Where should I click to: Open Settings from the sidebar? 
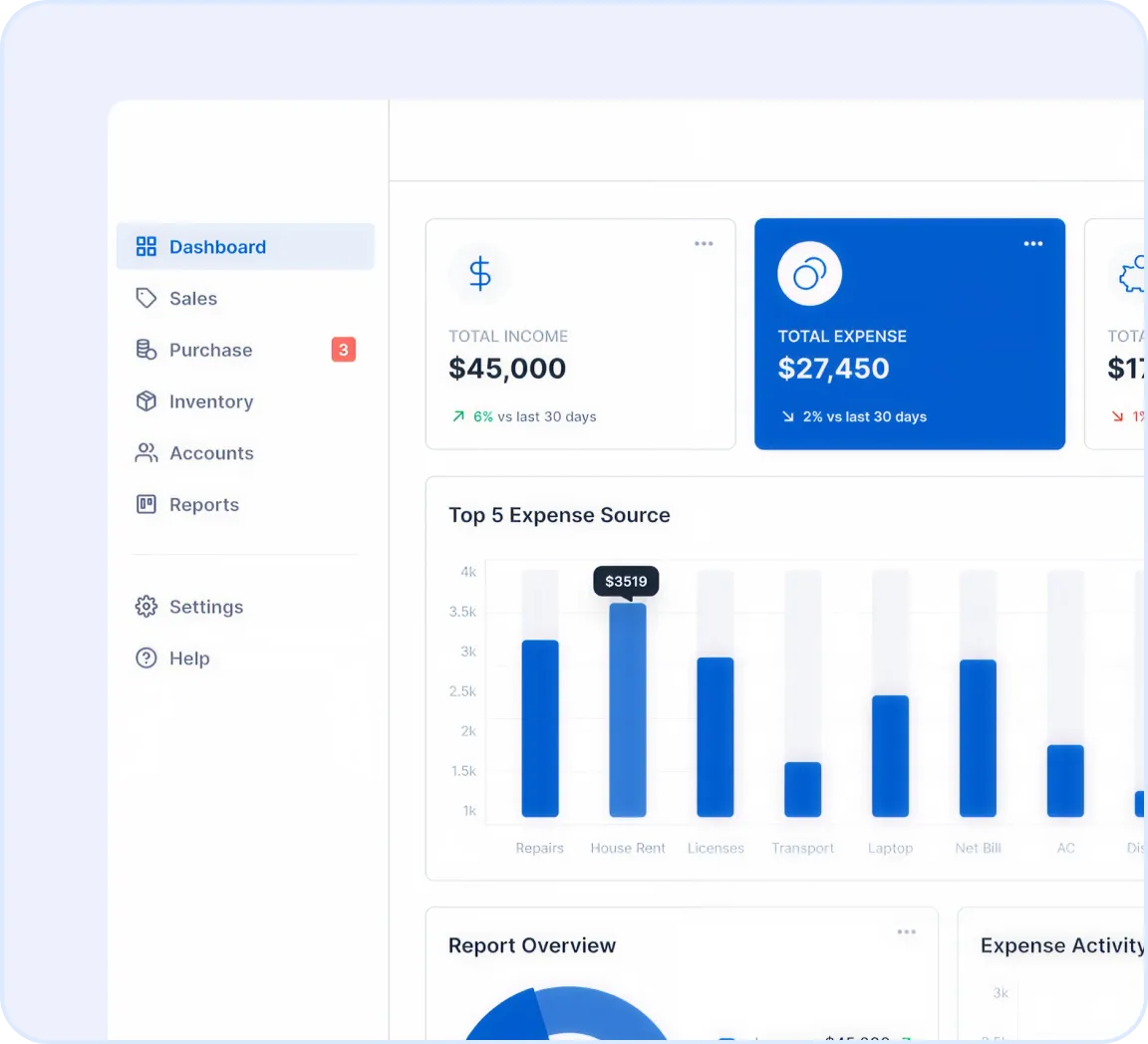[x=245, y=607]
